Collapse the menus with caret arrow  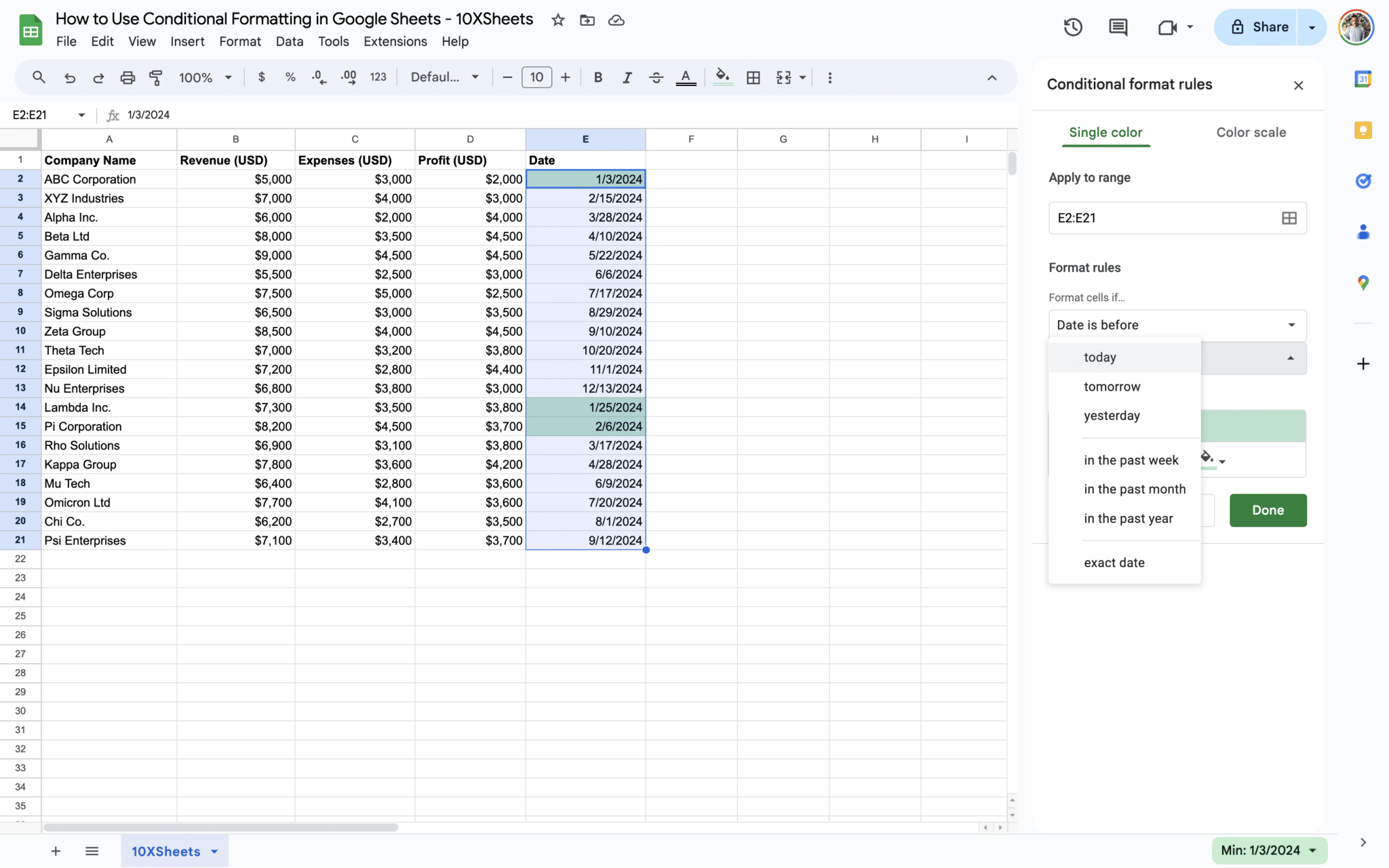pos(992,77)
